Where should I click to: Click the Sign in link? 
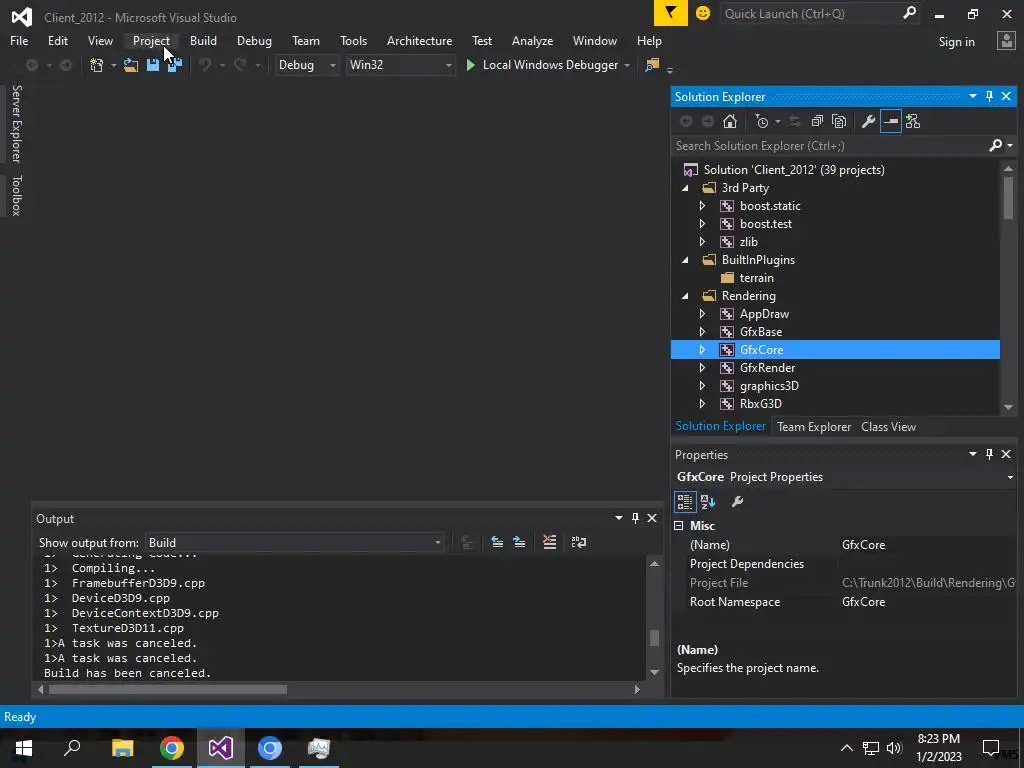tap(956, 42)
